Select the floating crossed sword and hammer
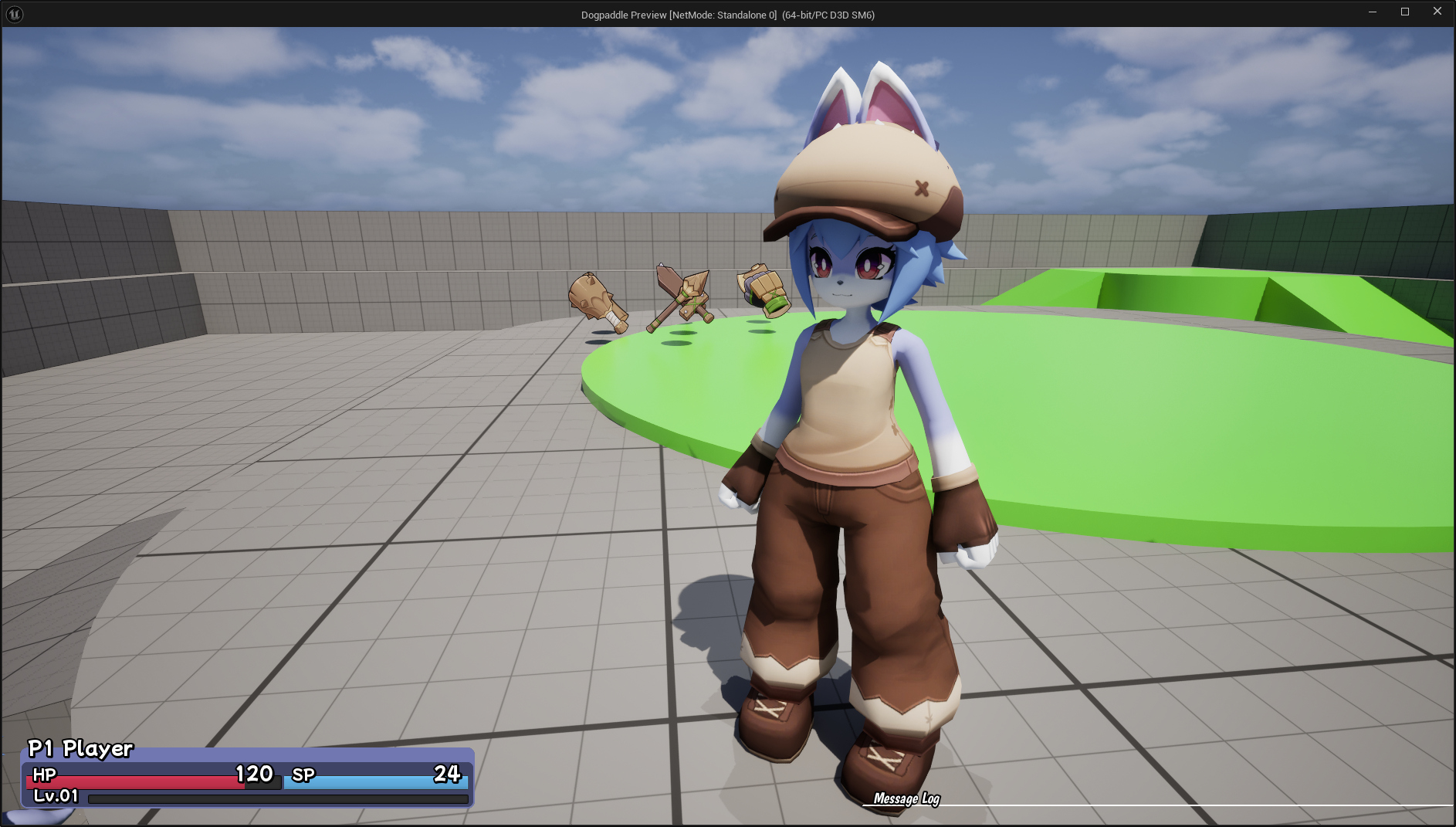1456x827 pixels. [682, 297]
